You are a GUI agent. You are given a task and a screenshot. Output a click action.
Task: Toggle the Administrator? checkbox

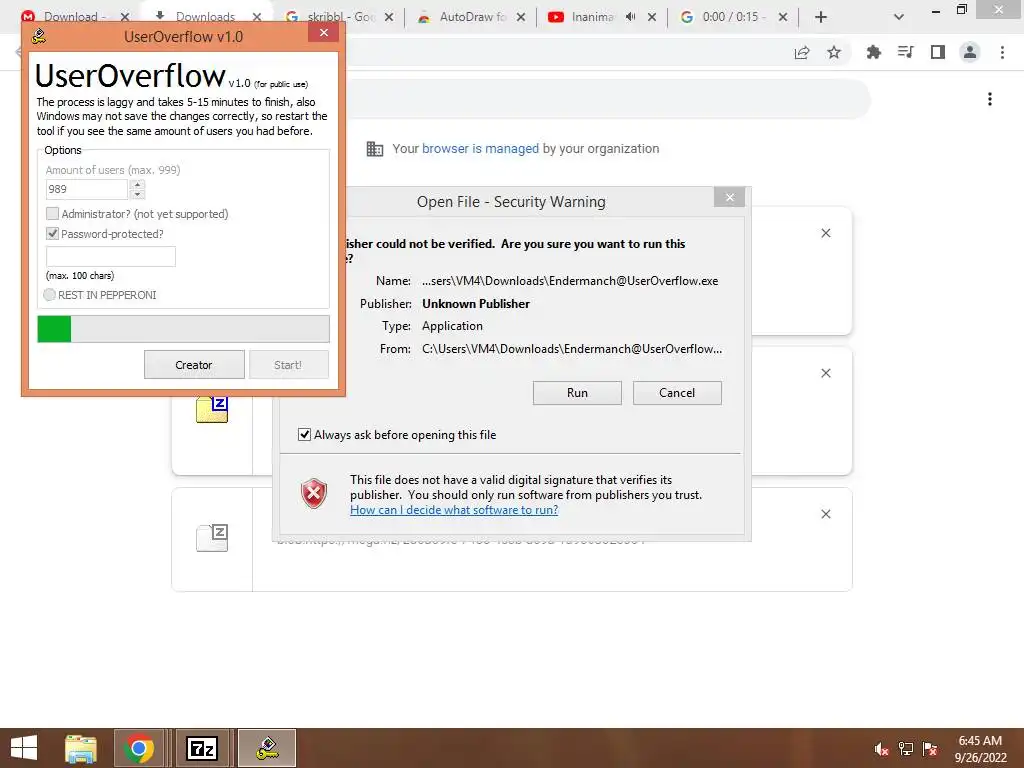[x=52, y=214]
